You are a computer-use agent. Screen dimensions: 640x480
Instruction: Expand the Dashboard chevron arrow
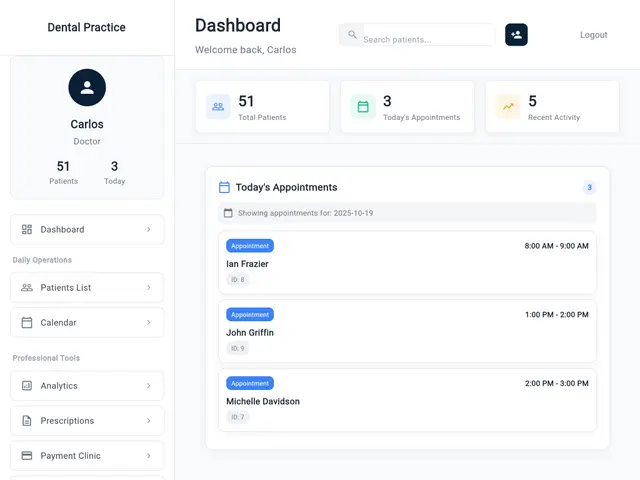[149, 230]
